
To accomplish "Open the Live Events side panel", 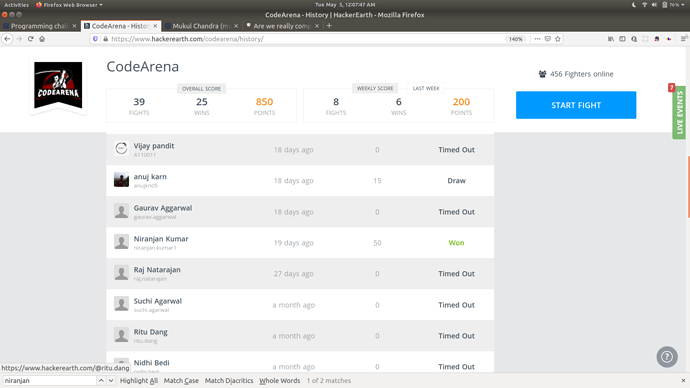I will 679,112.
